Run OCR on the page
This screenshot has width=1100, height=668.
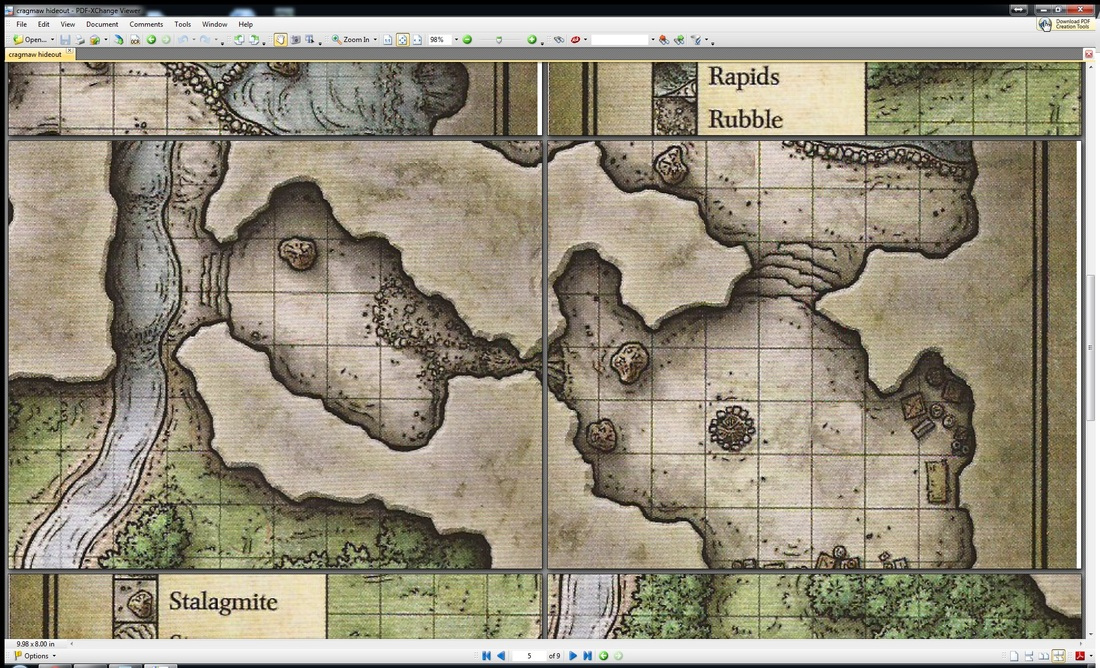[x=135, y=40]
